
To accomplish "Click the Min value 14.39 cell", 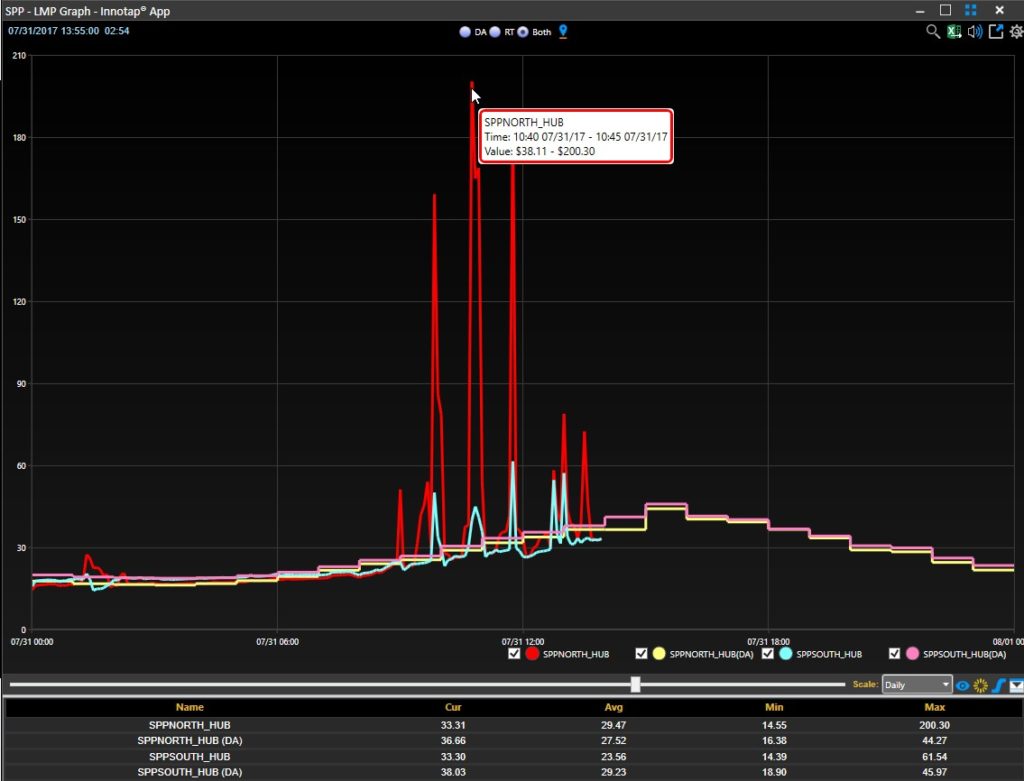I will click(x=774, y=757).
